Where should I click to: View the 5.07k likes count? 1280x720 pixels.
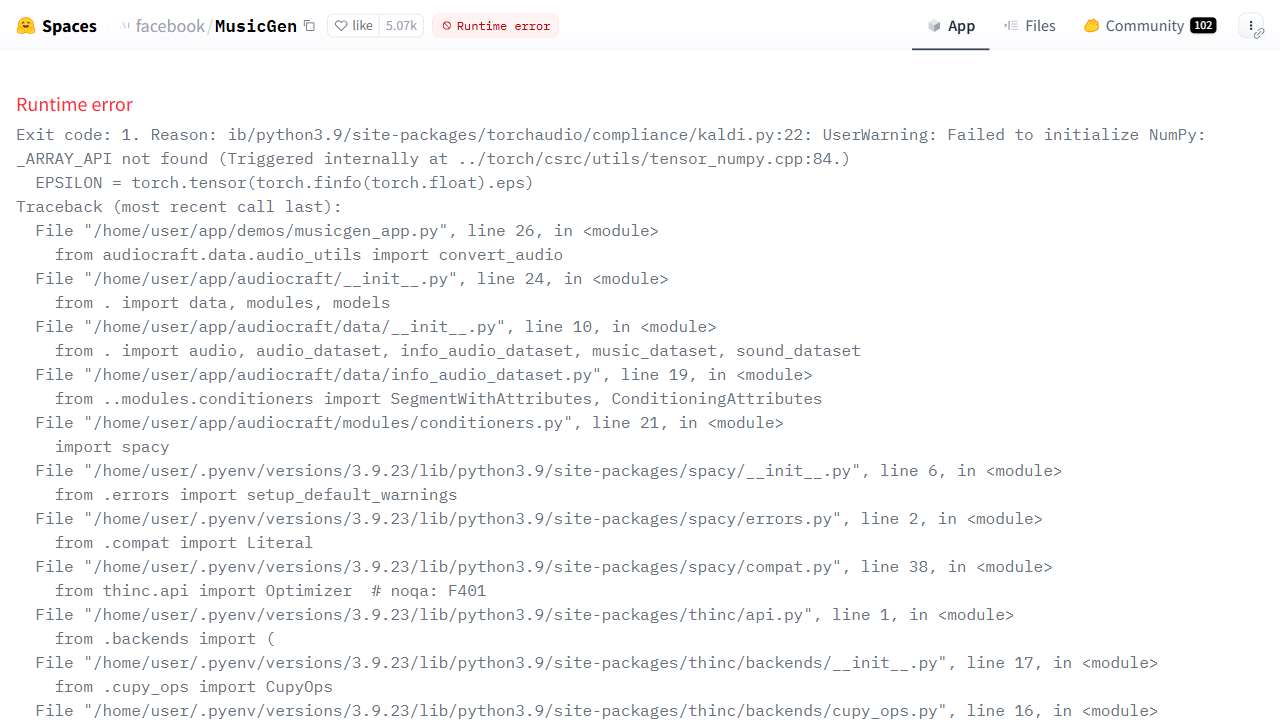click(401, 26)
